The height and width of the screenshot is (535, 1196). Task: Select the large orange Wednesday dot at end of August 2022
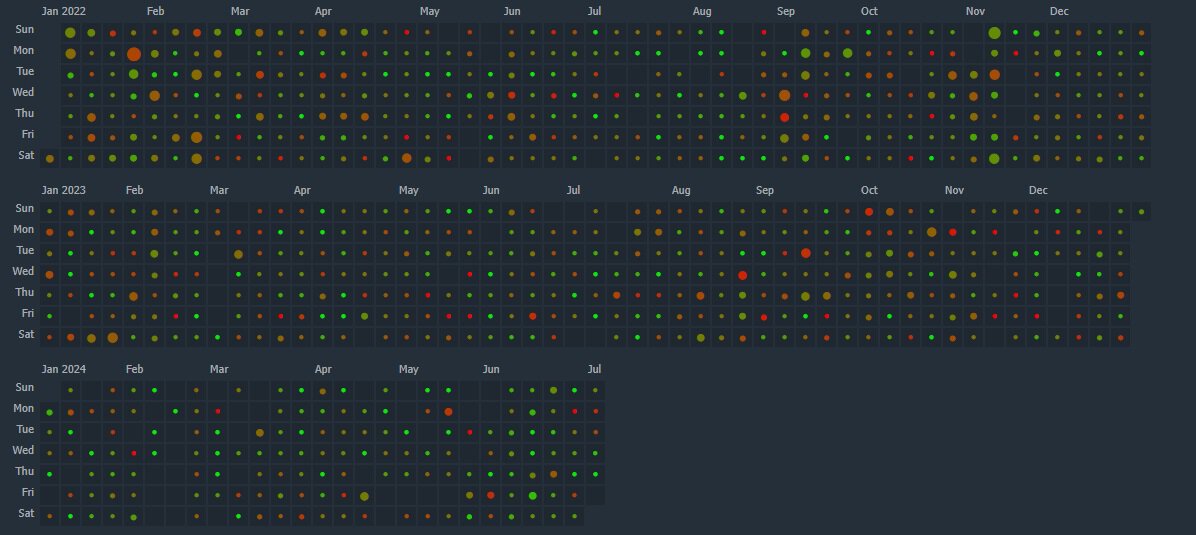[784, 96]
